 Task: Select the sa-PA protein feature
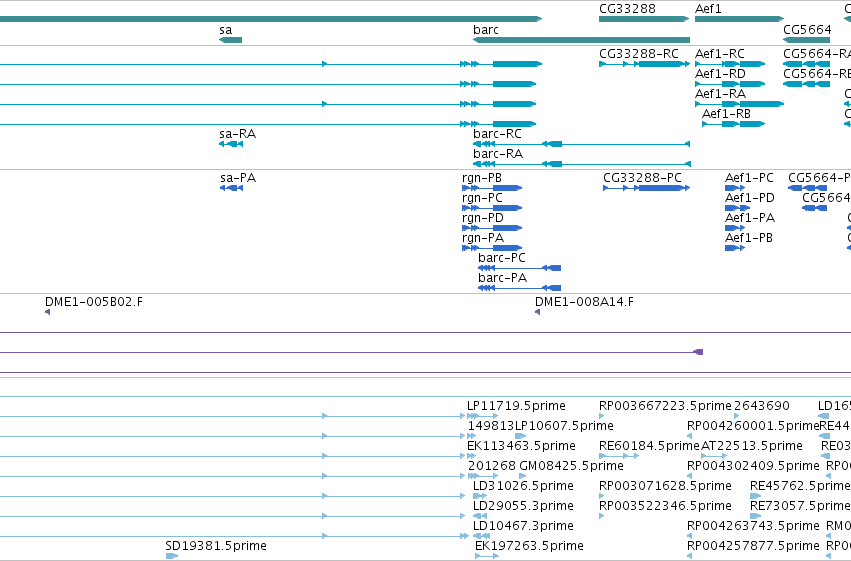click(x=231, y=188)
